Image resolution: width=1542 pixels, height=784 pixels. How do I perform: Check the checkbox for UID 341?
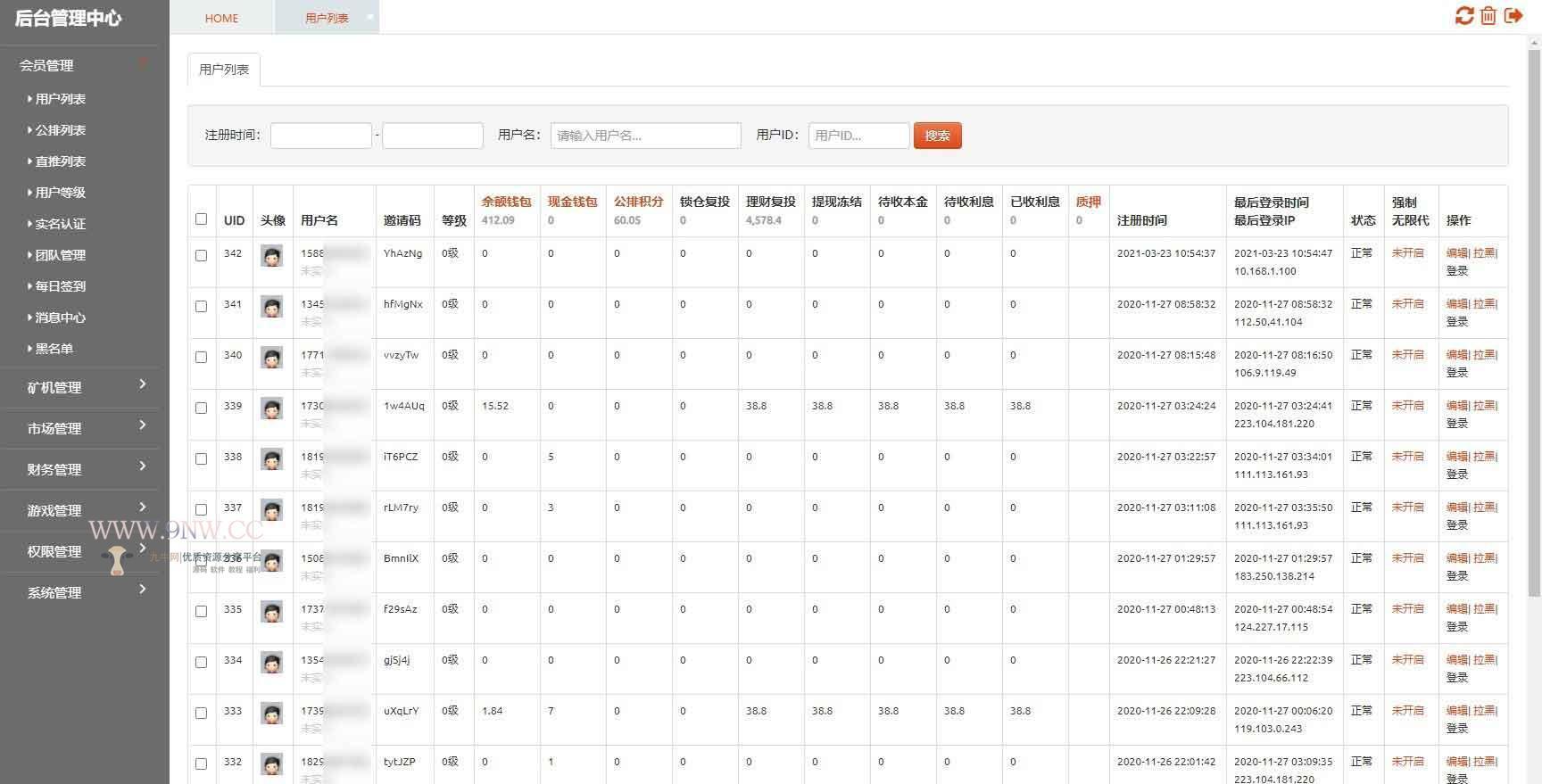(x=201, y=306)
